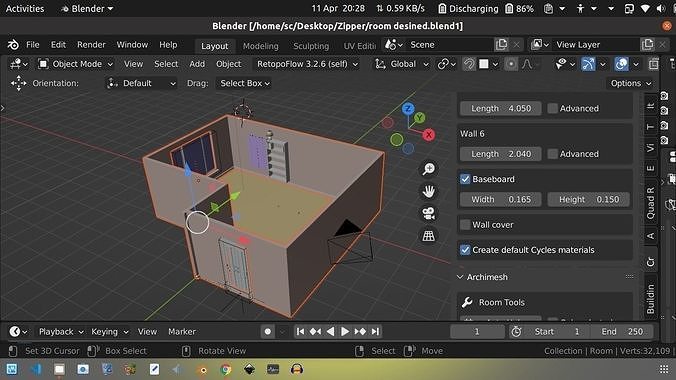Open the Object Mode dropdown
Image resolution: width=676 pixels, height=380 pixels.
75,64
